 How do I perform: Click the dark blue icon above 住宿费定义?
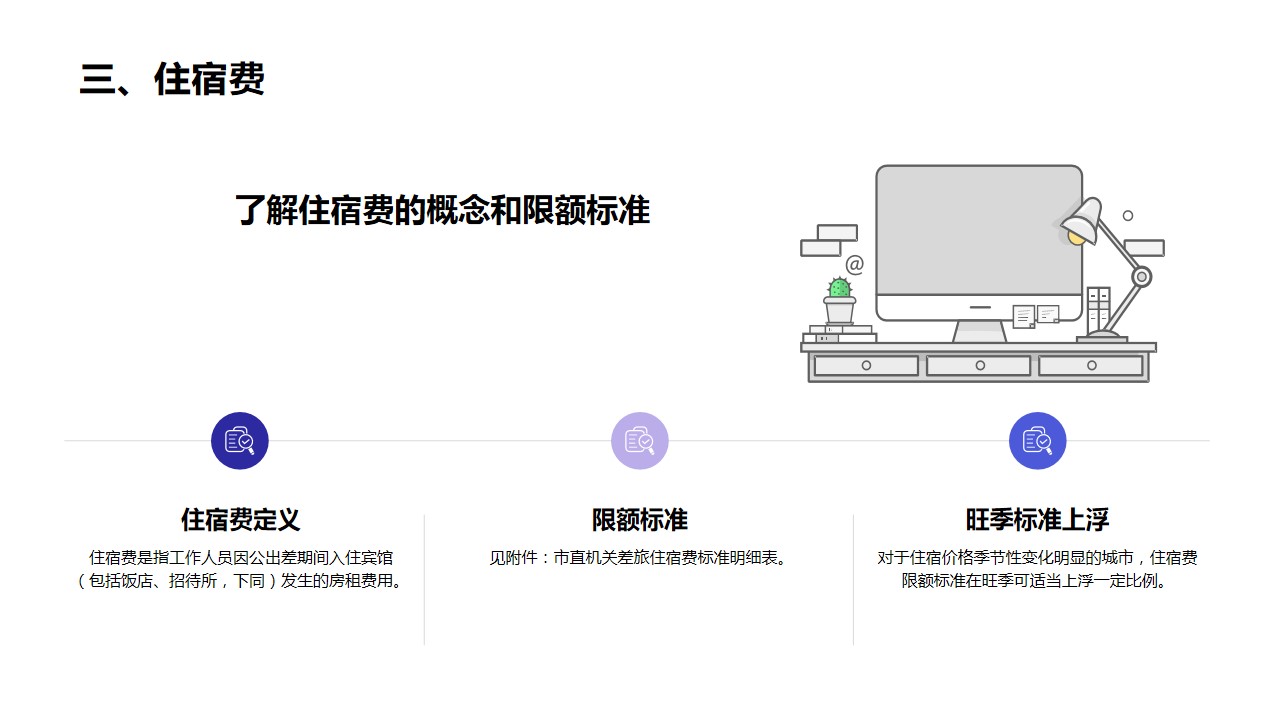(240, 441)
